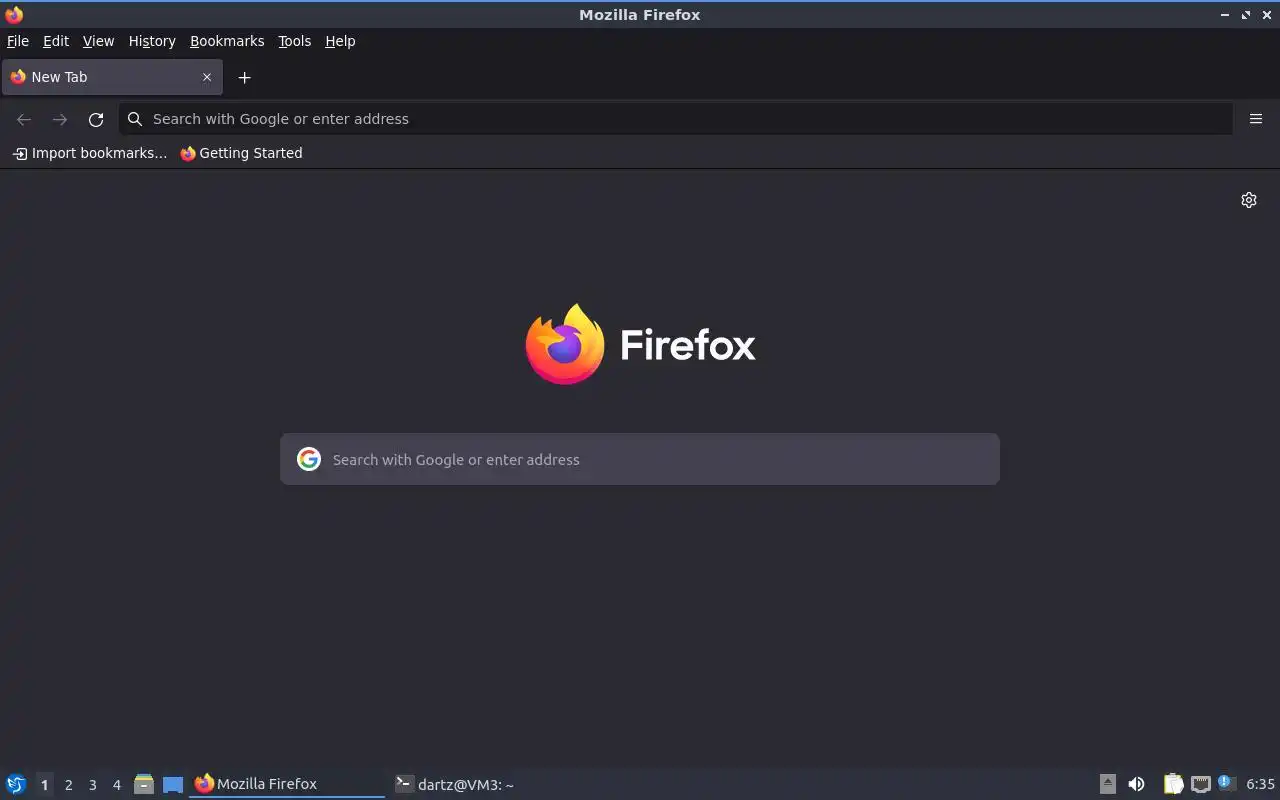Maximize the Firefox window
This screenshot has width=1280, height=800.
coord(1246,15)
